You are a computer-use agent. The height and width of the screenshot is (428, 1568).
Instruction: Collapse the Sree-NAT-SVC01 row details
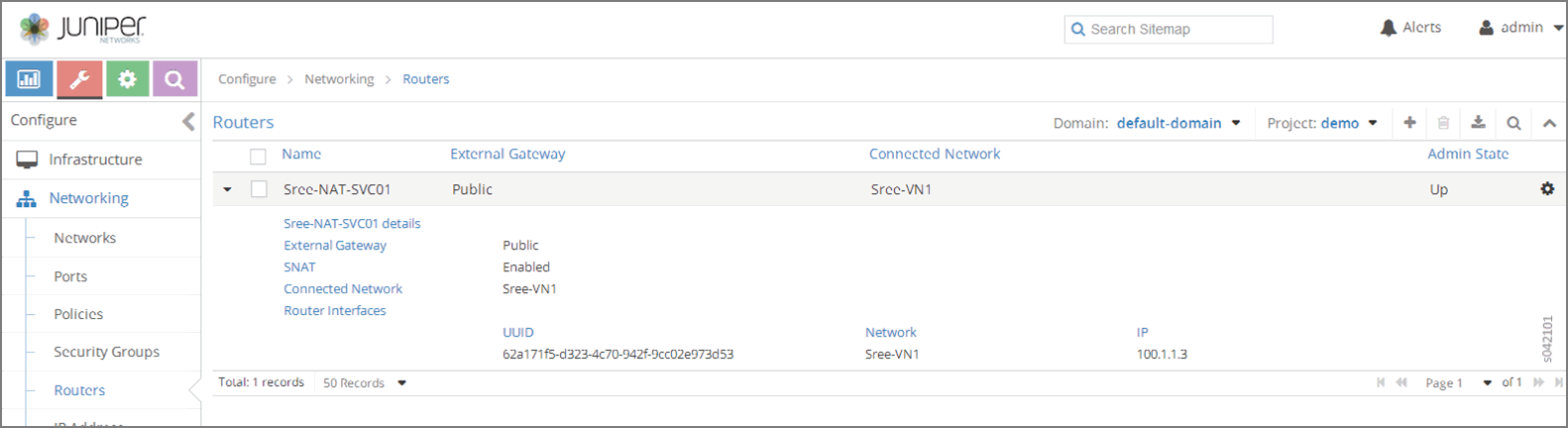click(228, 189)
